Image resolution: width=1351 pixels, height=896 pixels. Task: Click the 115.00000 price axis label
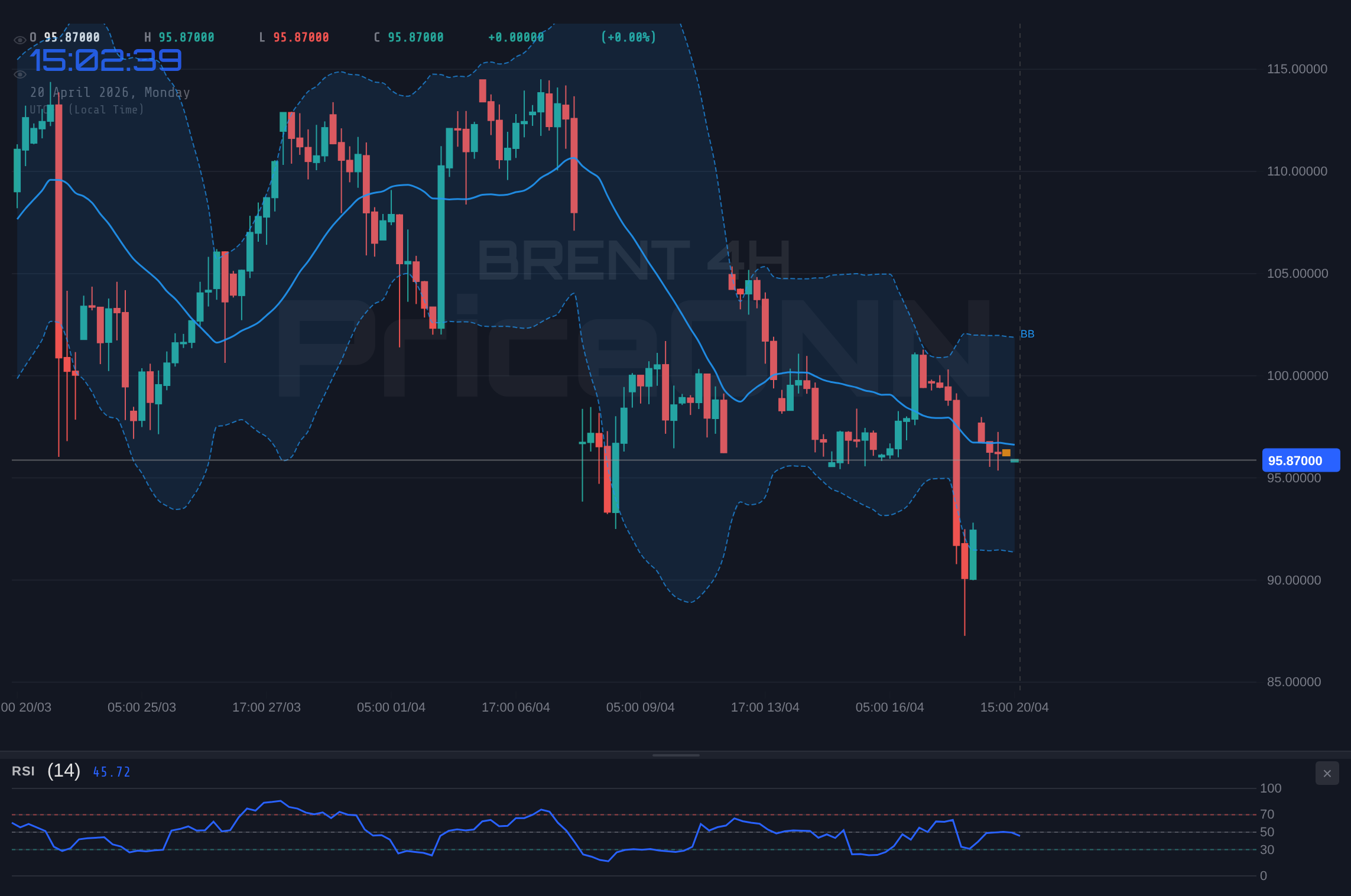pyautogui.click(x=1297, y=69)
